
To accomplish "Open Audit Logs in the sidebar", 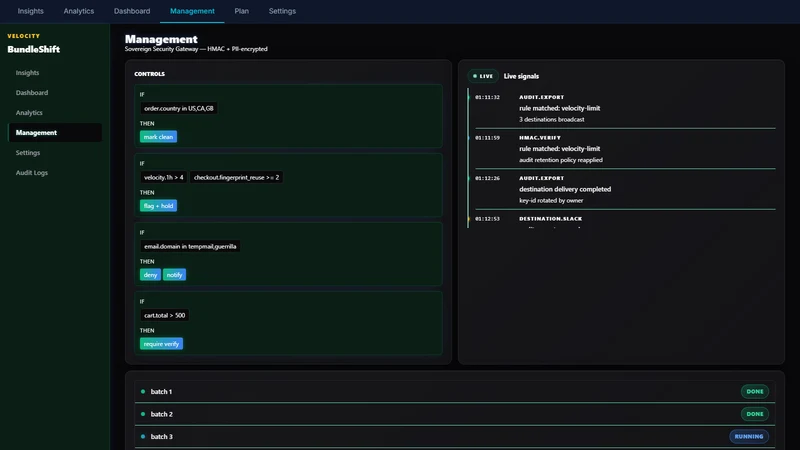I will 55,173.
